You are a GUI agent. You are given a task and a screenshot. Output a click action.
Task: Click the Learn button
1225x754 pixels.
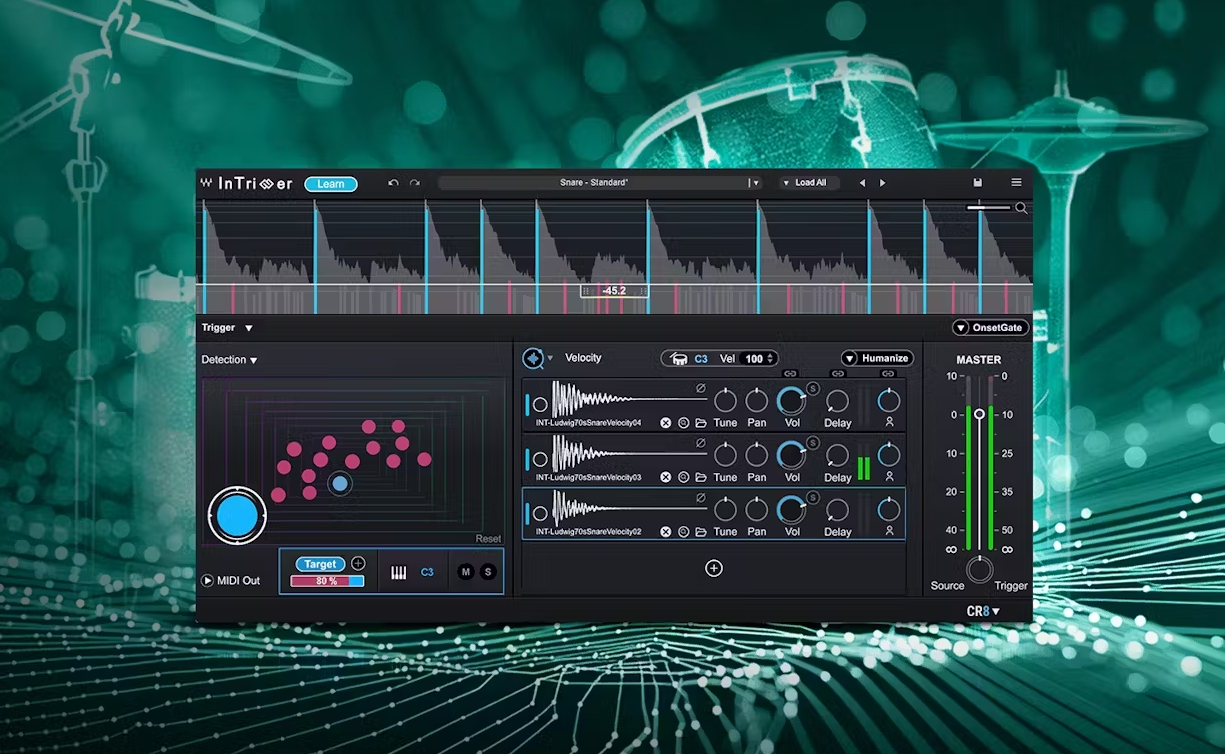[331, 184]
